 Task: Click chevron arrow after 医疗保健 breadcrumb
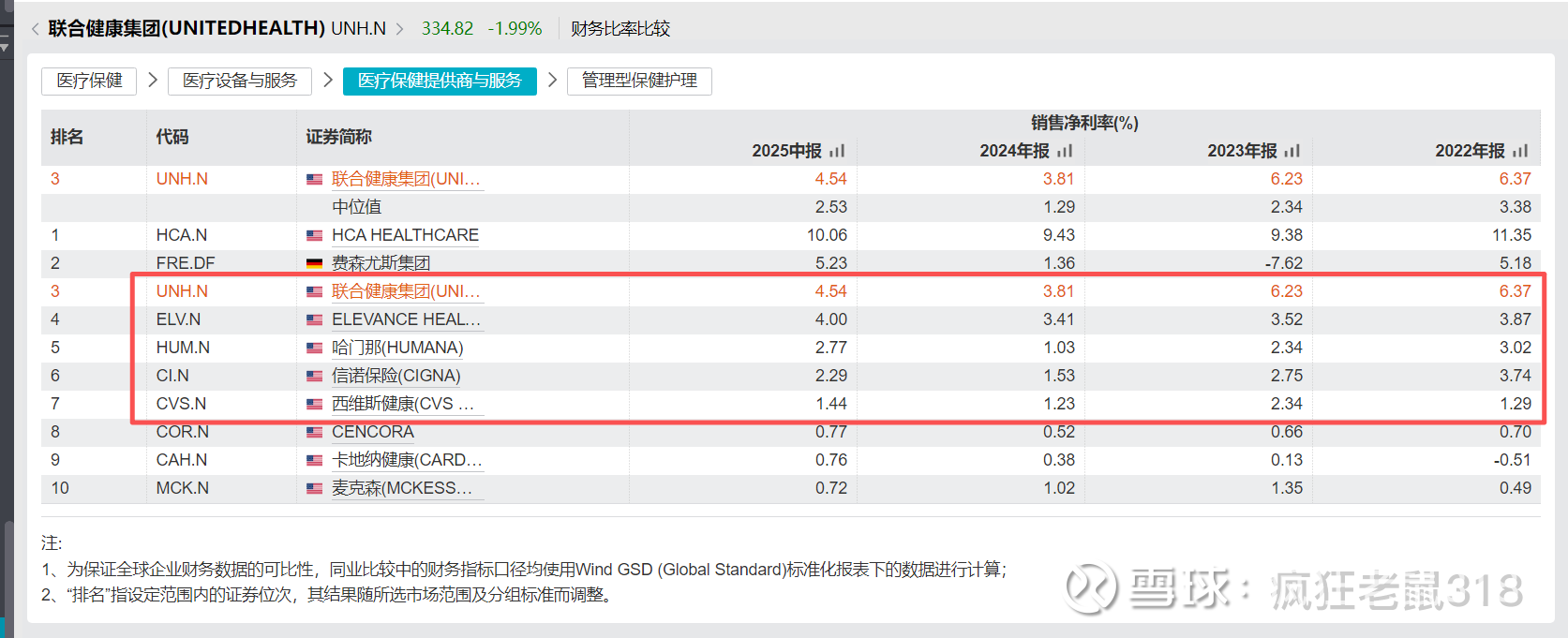pos(153,81)
